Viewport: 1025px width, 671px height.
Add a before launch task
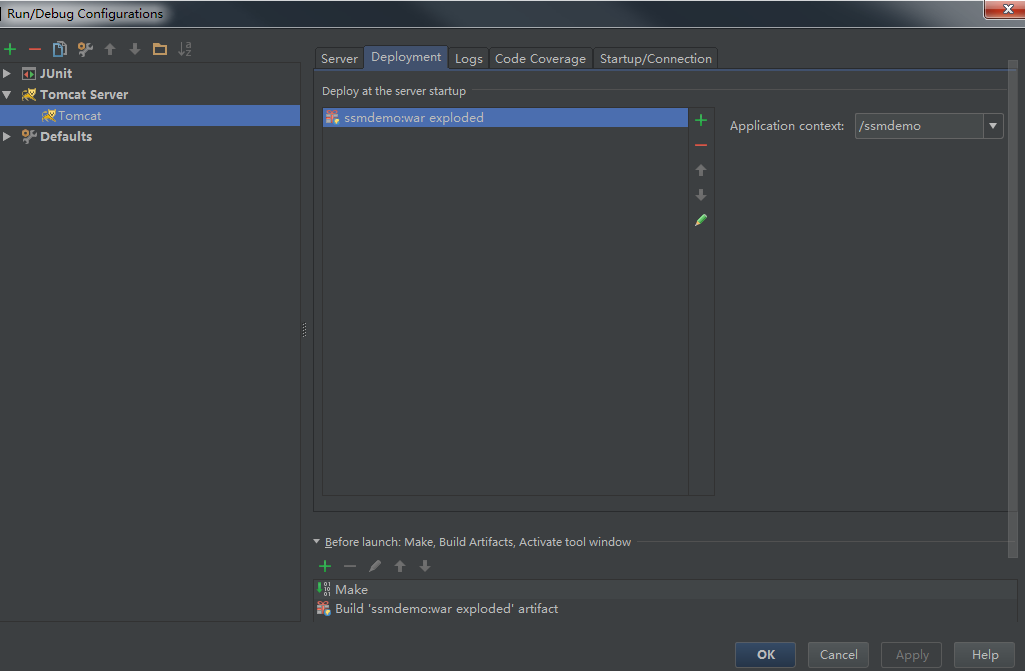[x=325, y=566]
